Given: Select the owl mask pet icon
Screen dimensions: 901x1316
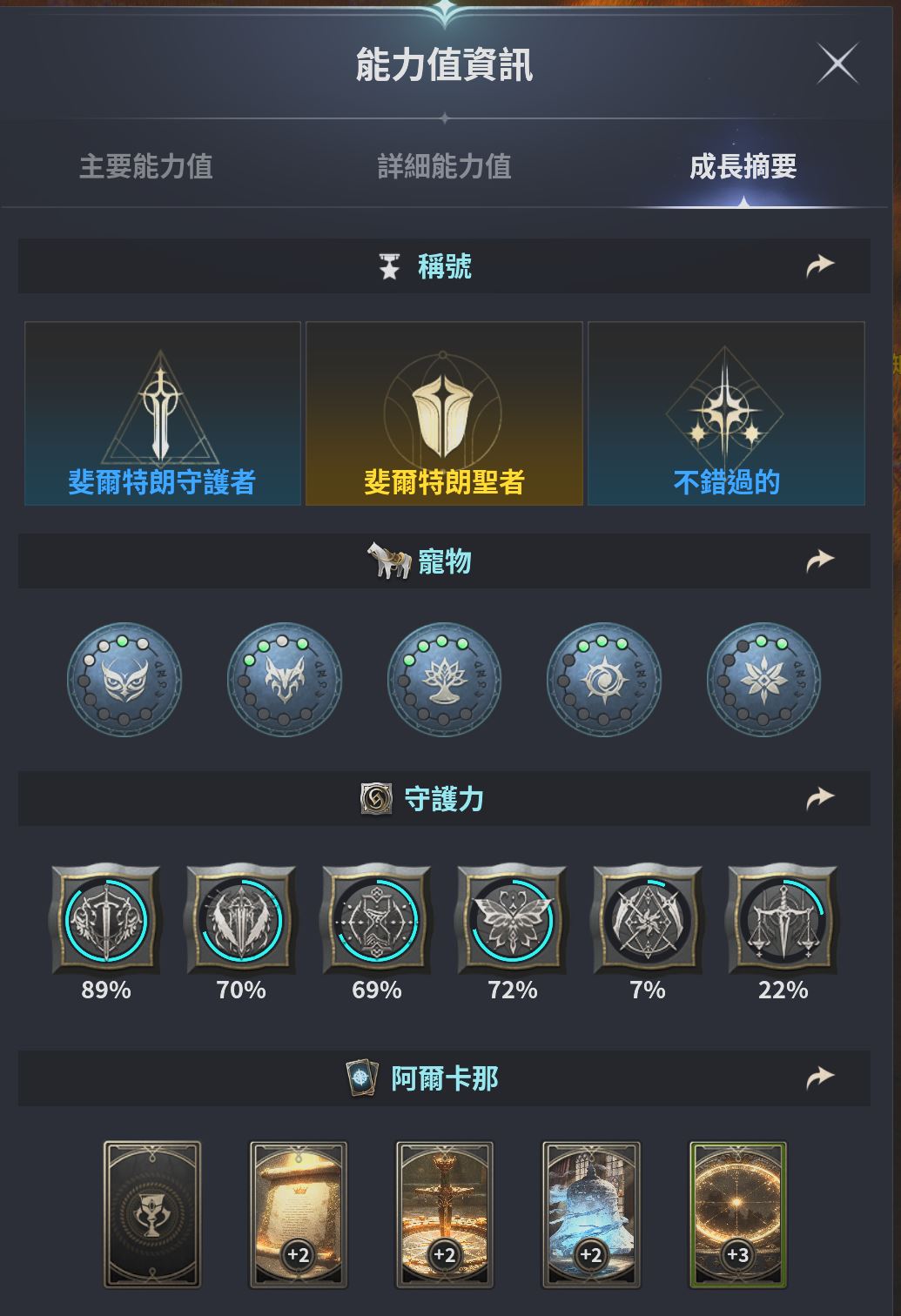Looking at the screenshot, I should click(x=124, y=679).
